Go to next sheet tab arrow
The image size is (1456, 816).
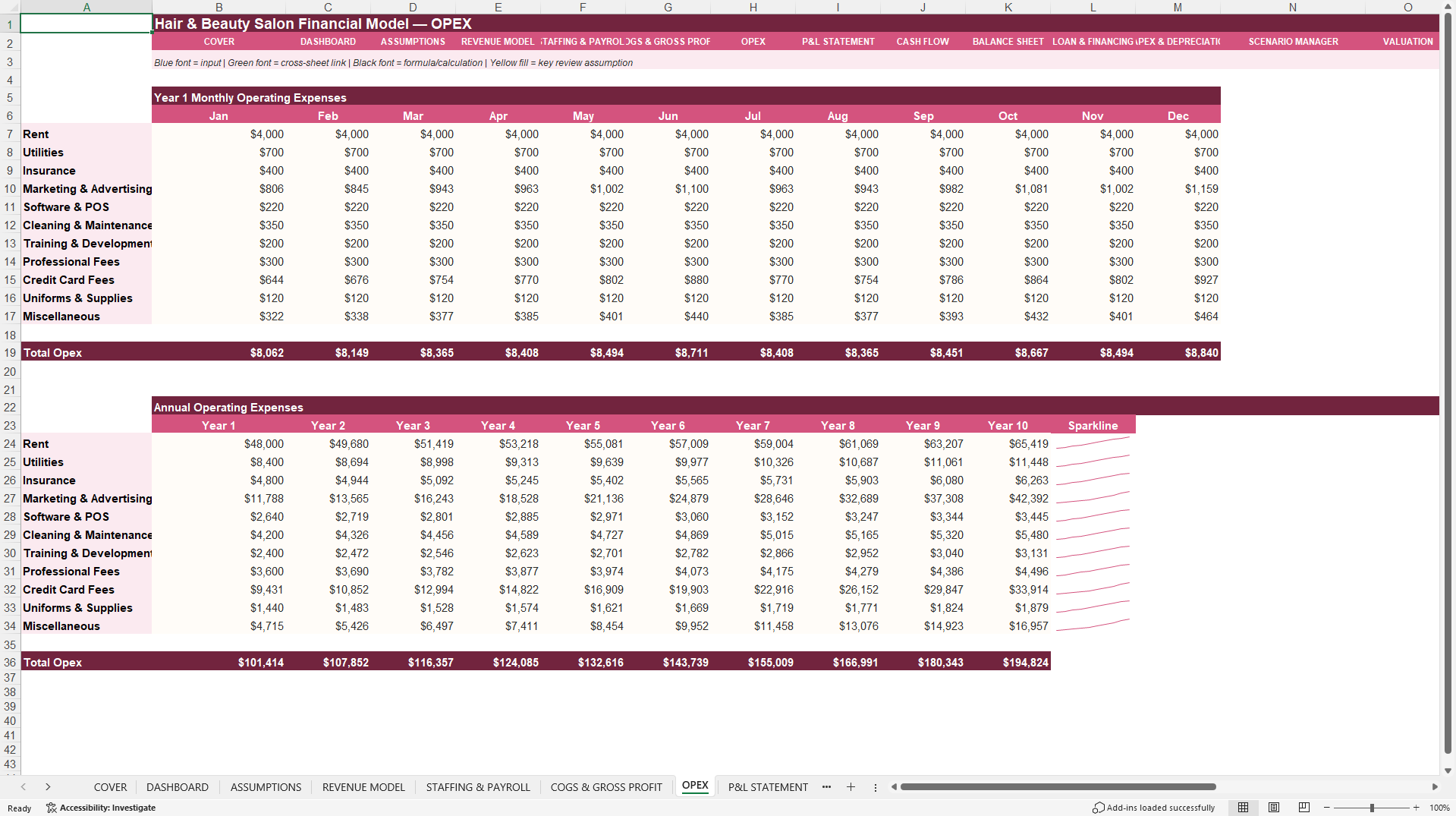48,787
